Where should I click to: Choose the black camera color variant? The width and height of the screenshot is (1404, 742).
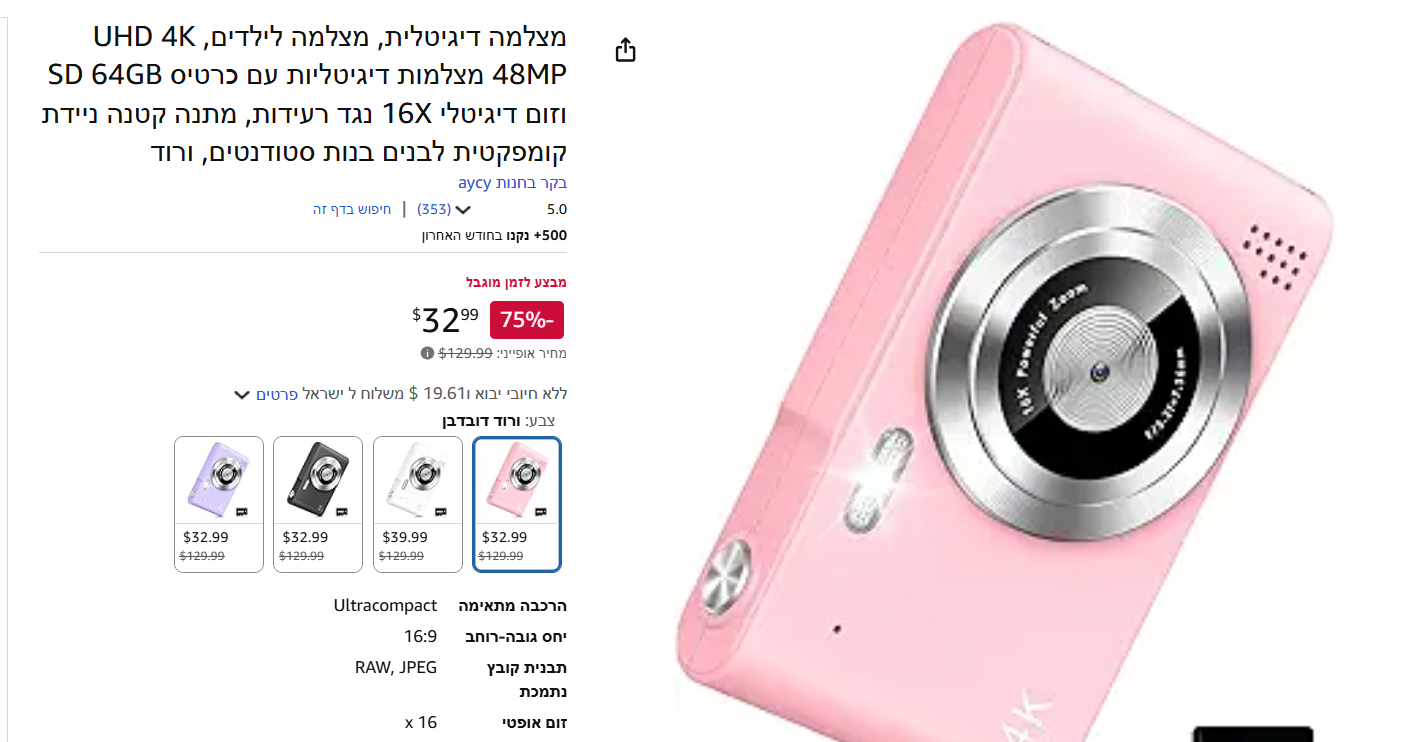pyautogui.click(x=318, y=505)
